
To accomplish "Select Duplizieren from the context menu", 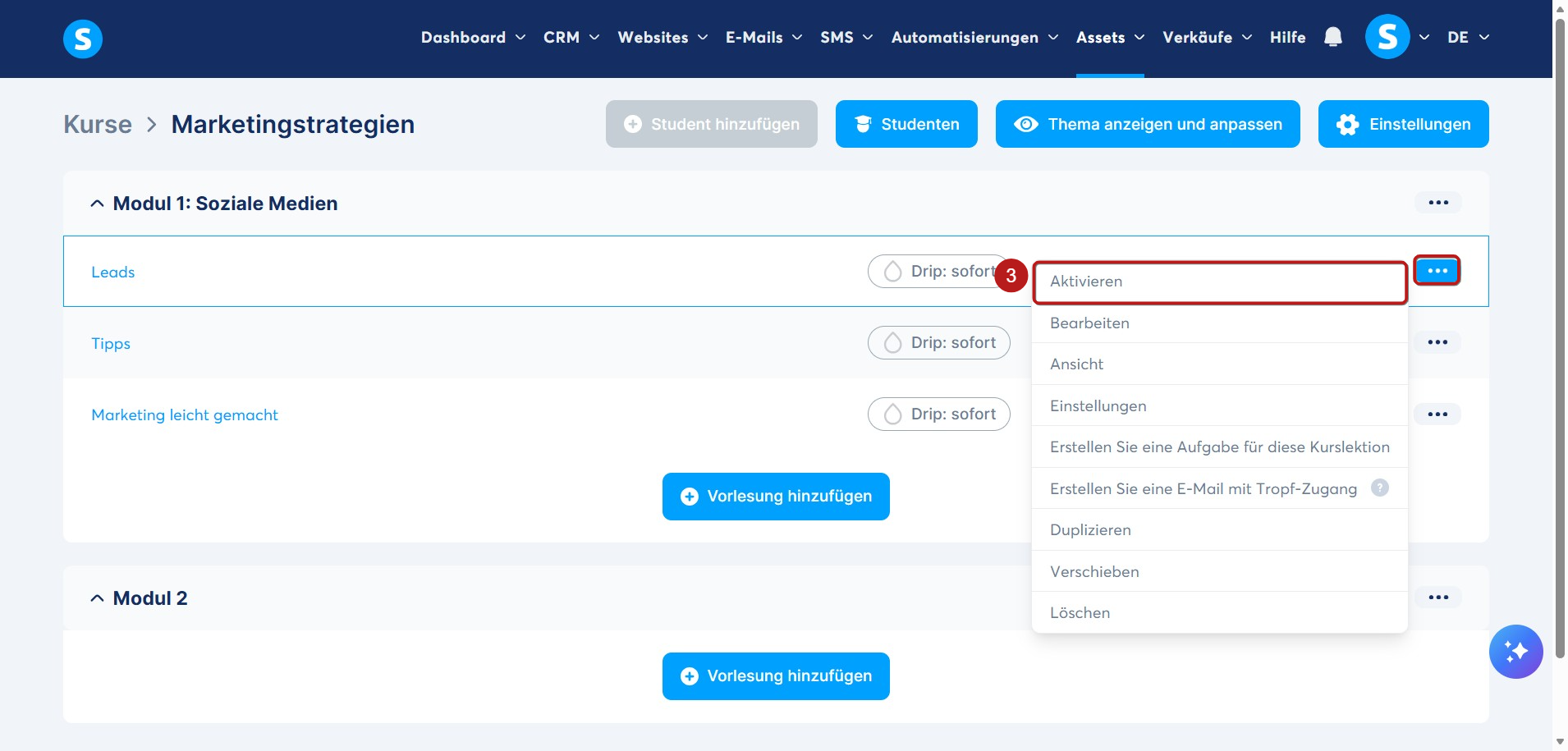I will click(x=1220, y=530).
